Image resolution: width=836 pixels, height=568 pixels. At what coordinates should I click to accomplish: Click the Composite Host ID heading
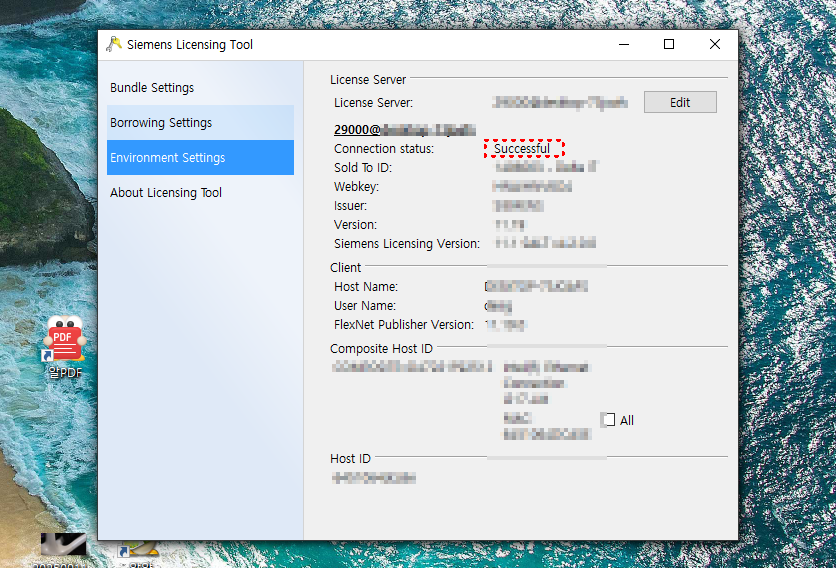[x=381, y=349]
